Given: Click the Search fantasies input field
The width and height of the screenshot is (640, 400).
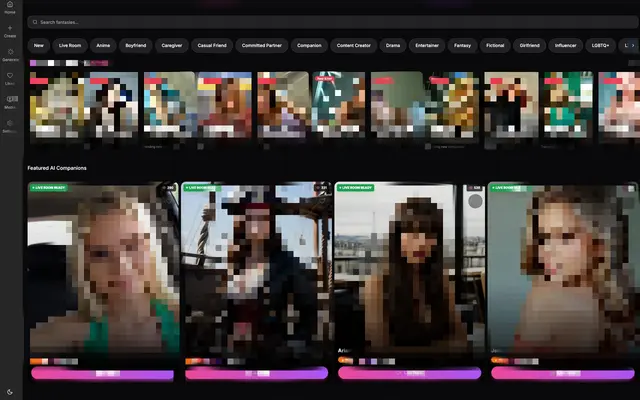Looking at the screenshot, I should tap(330, 21).
